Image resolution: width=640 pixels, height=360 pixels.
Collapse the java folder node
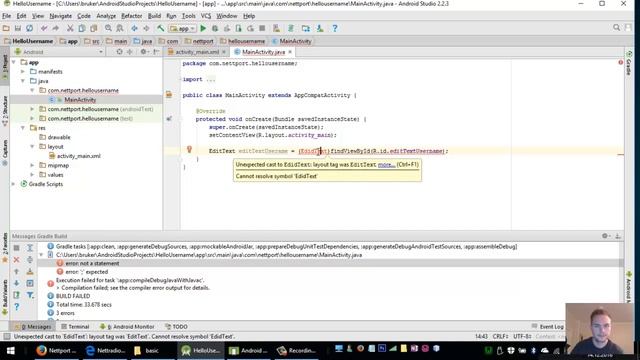coord(23,81)
